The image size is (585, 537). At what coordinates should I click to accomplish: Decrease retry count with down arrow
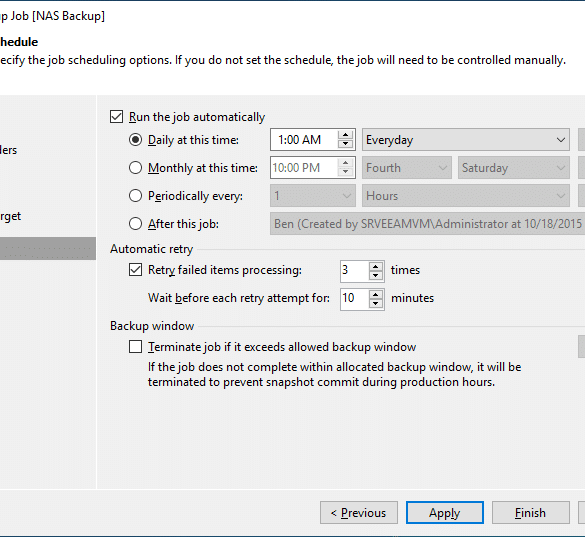pyautogui.click(x=376, y=275)
